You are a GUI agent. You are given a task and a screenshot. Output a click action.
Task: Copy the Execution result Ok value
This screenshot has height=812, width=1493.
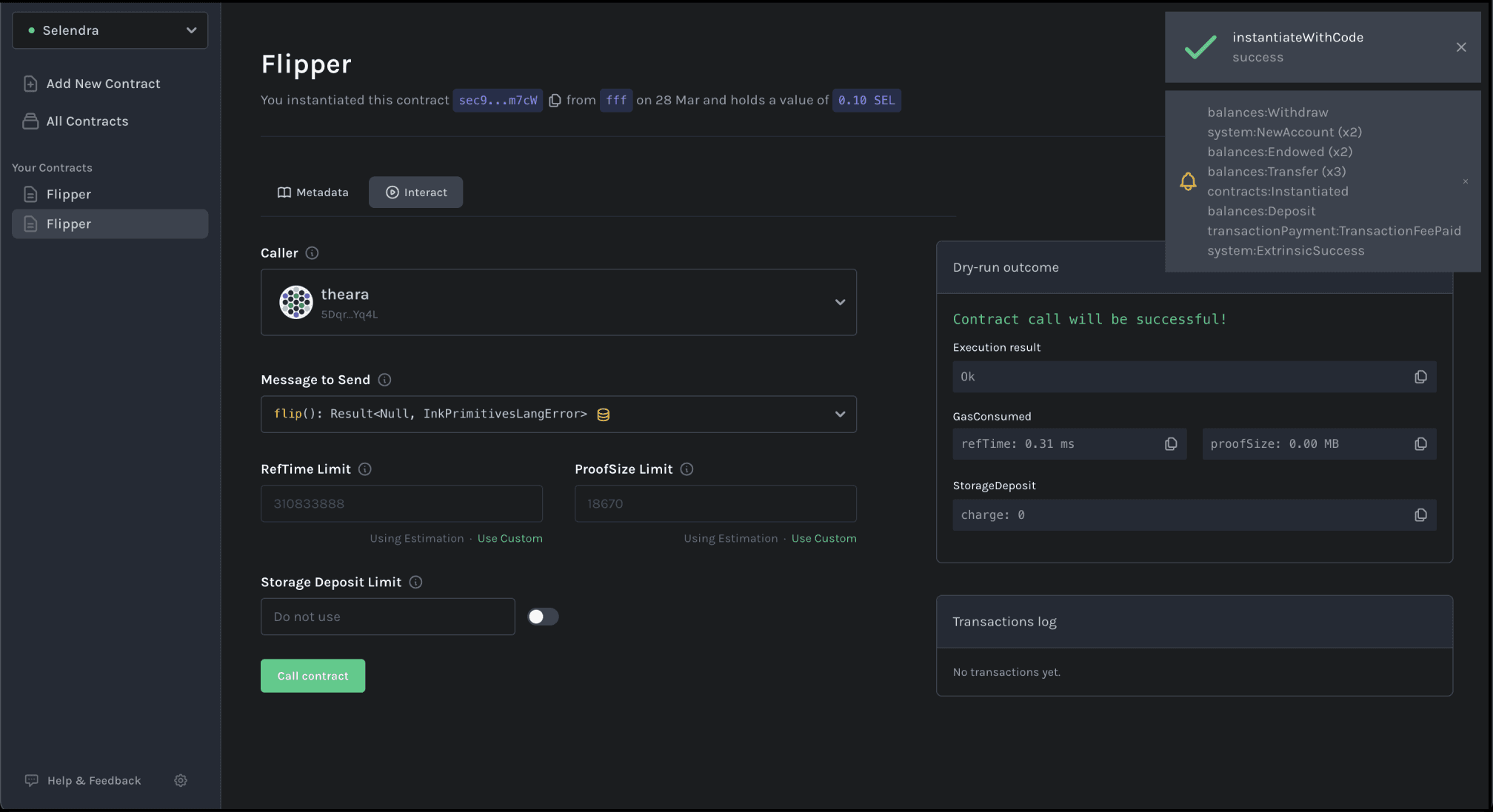pos(1420,377)
